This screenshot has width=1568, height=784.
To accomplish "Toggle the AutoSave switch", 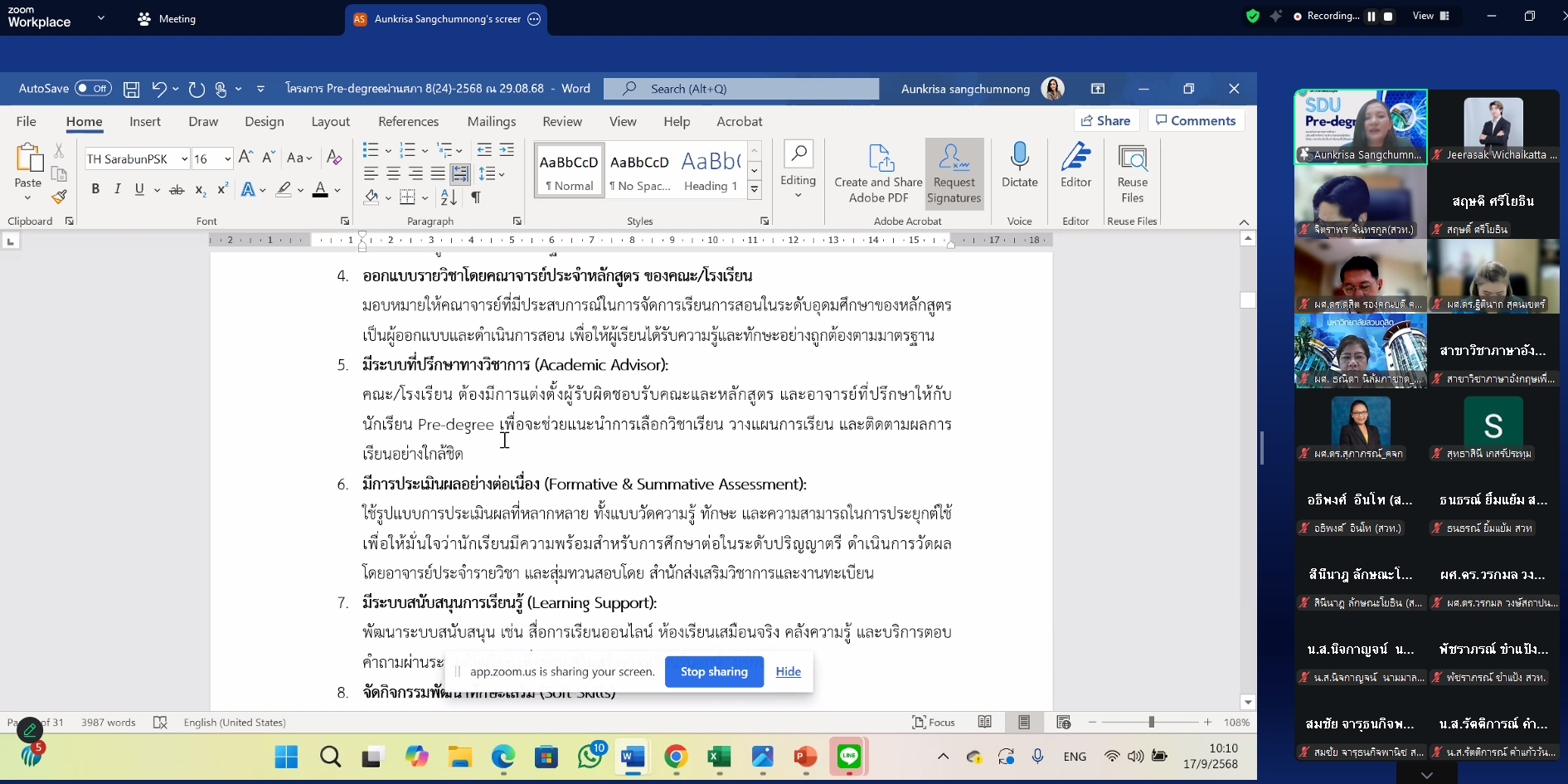I will (93, 89).
